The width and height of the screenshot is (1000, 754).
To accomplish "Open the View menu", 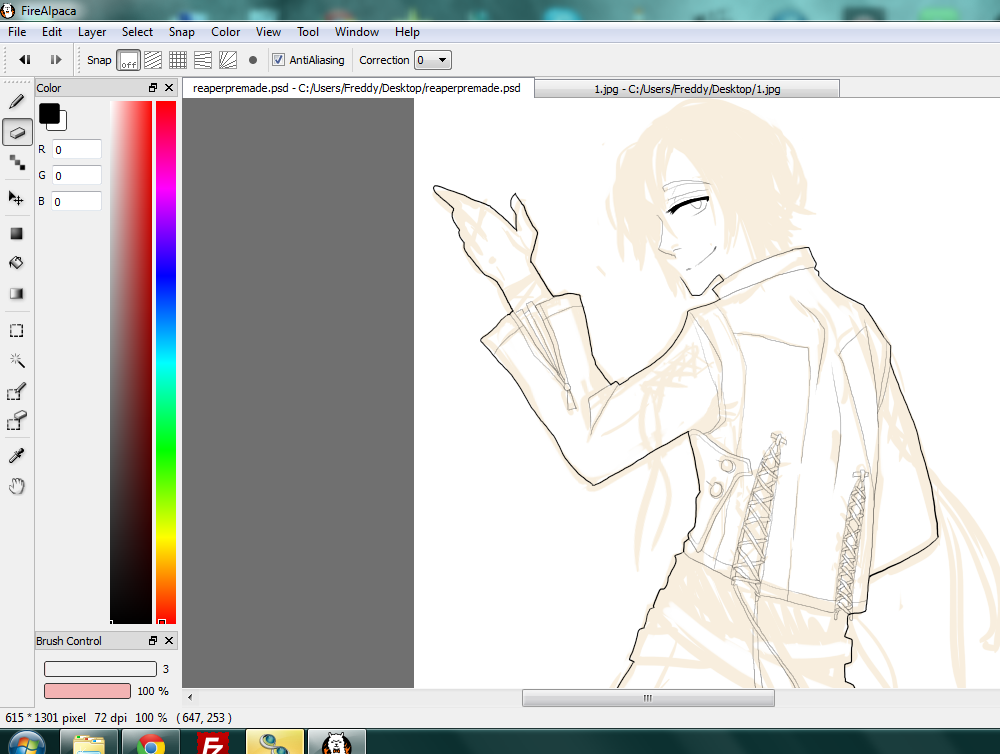I will click(268, 32).
